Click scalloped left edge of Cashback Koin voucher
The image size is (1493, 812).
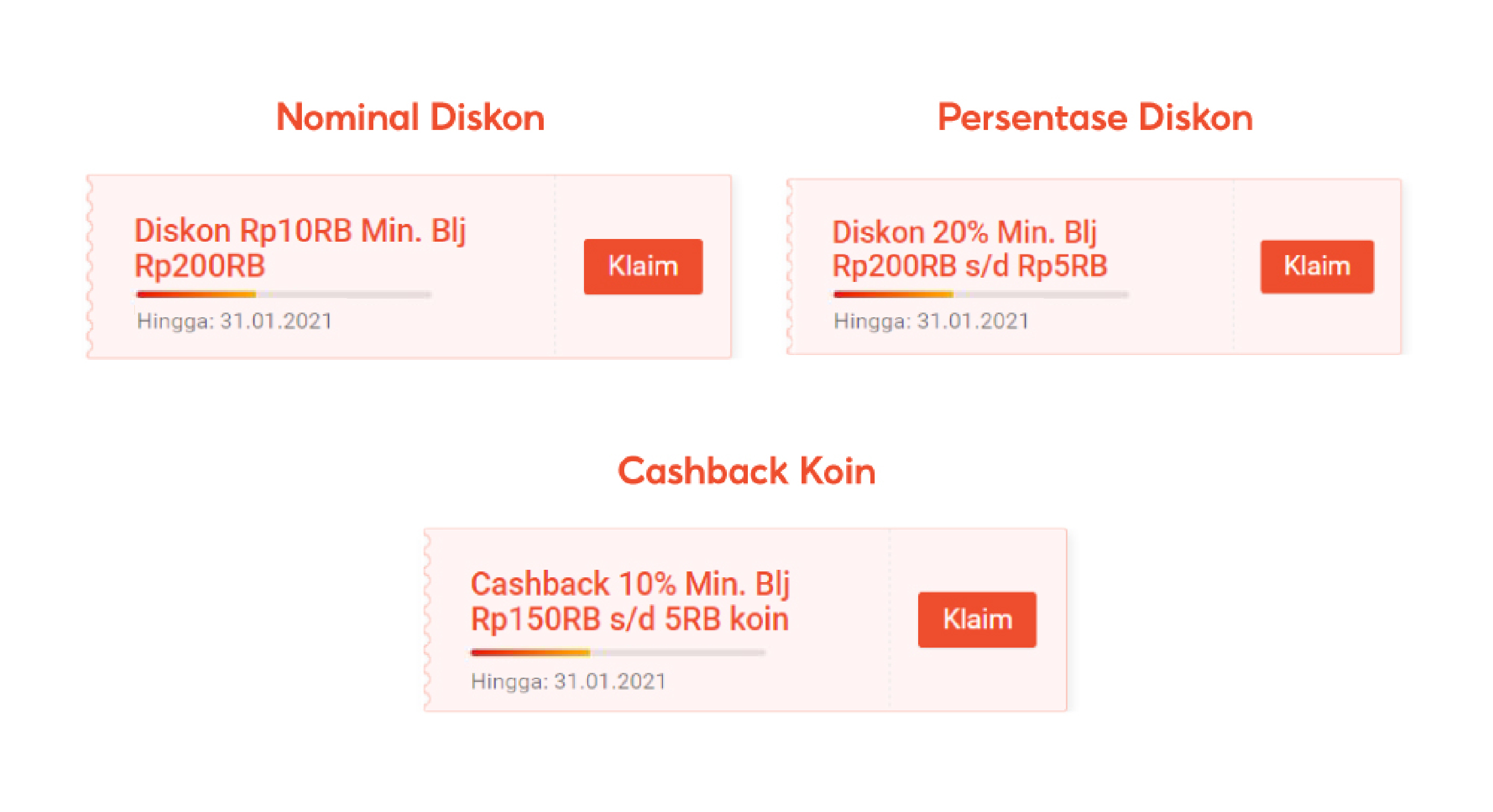(427, 620)
